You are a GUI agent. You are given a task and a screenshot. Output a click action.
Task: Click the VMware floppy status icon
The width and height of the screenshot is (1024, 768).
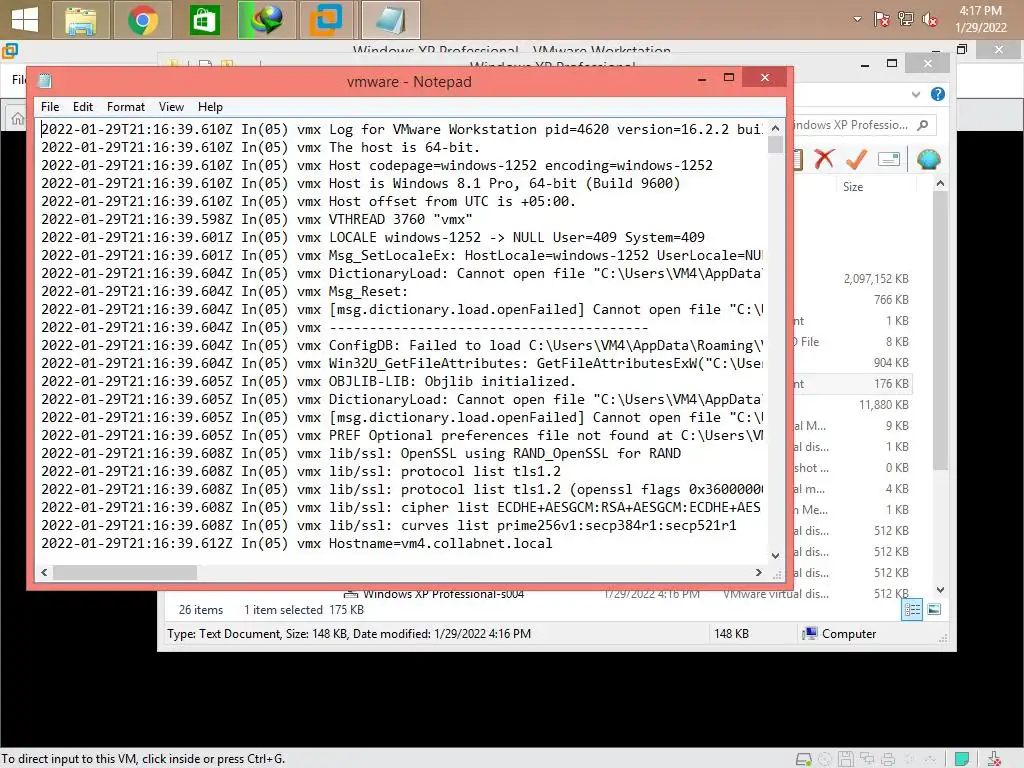846,759
